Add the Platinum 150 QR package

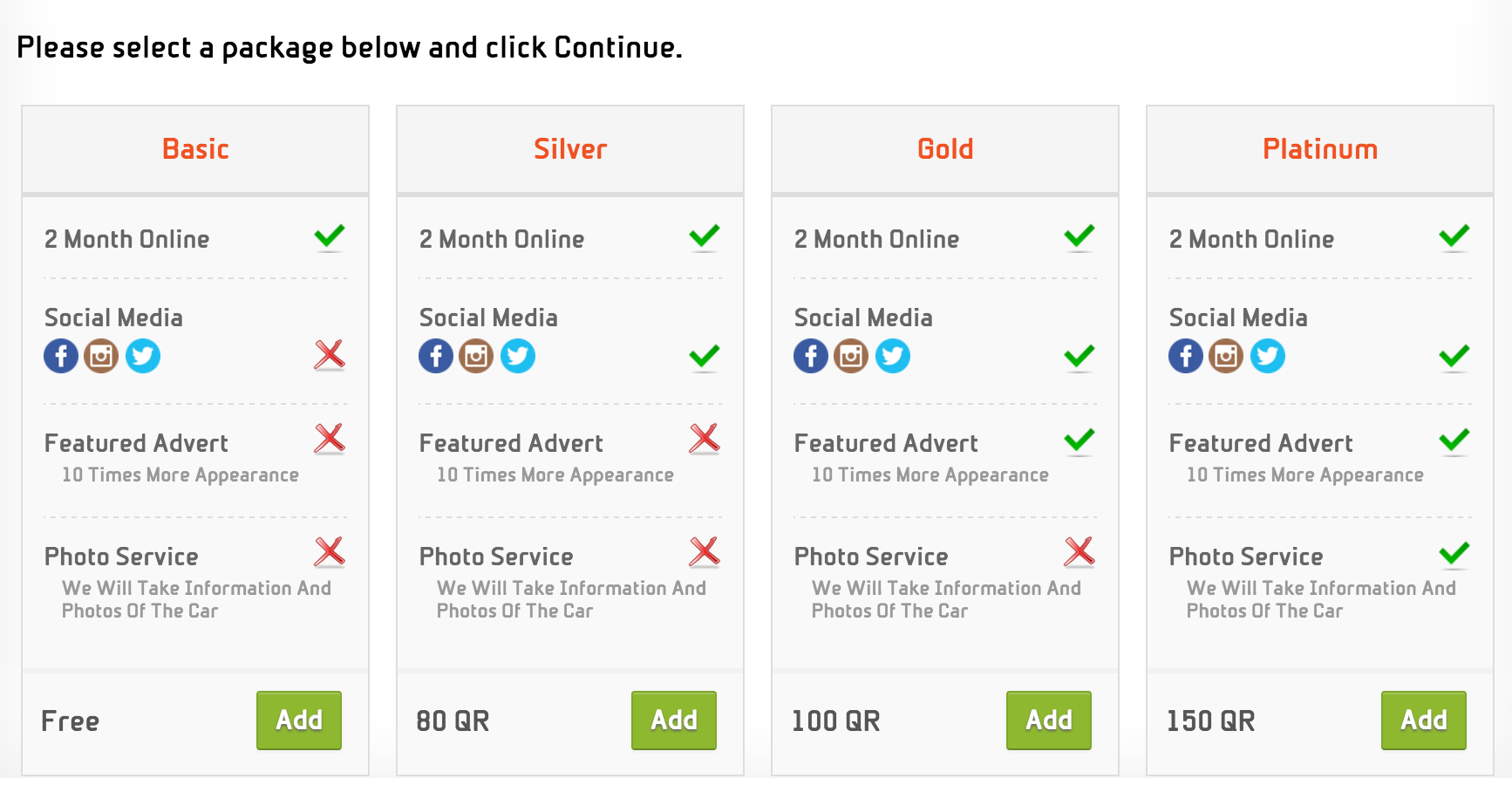tap(1424, 721)
